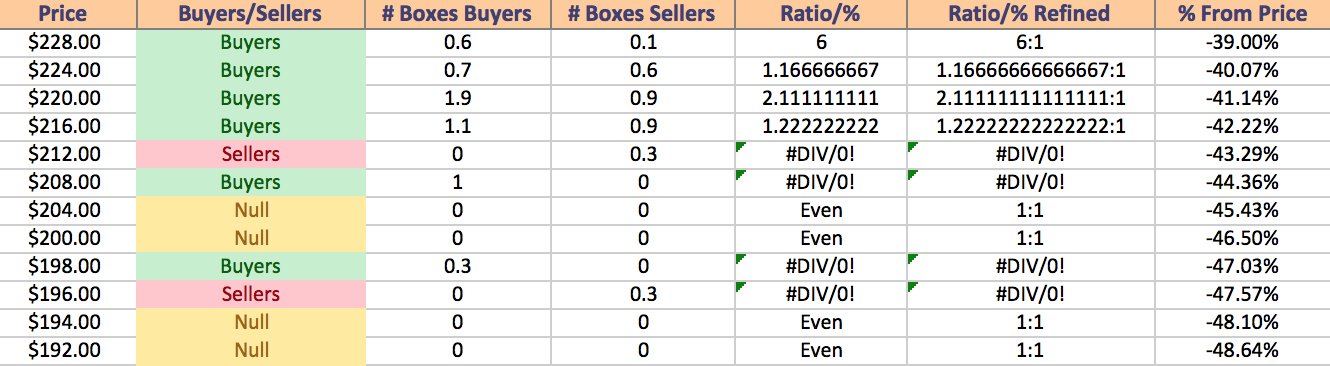Image resolution: width=1330 pixels, height=366 pixels.
Task: Click the green error indicator in $212.00 Ratio/% cell
Action: coord(741,147)
